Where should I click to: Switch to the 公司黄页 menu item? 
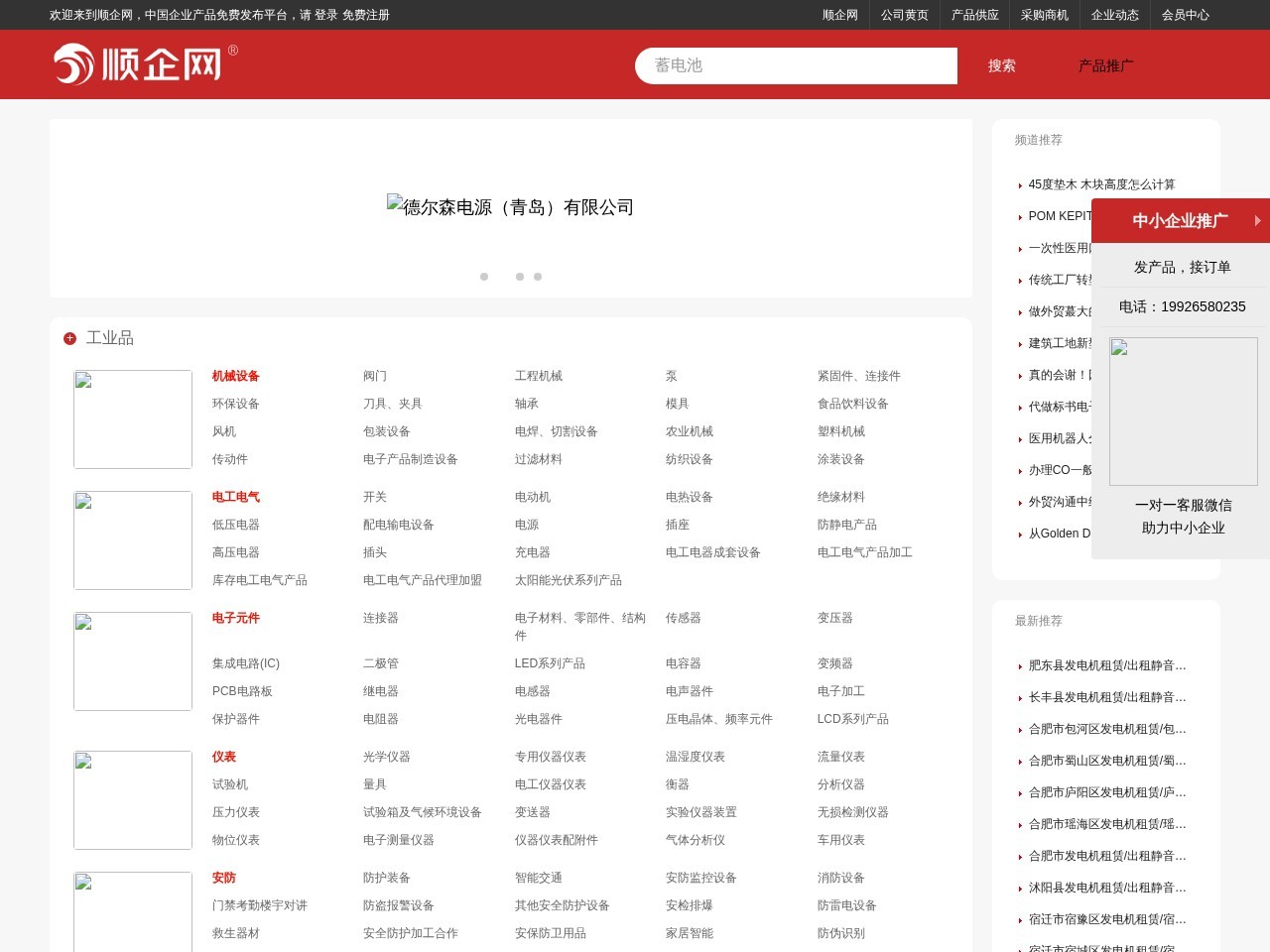pyautogui.click(x=904, y=16)
